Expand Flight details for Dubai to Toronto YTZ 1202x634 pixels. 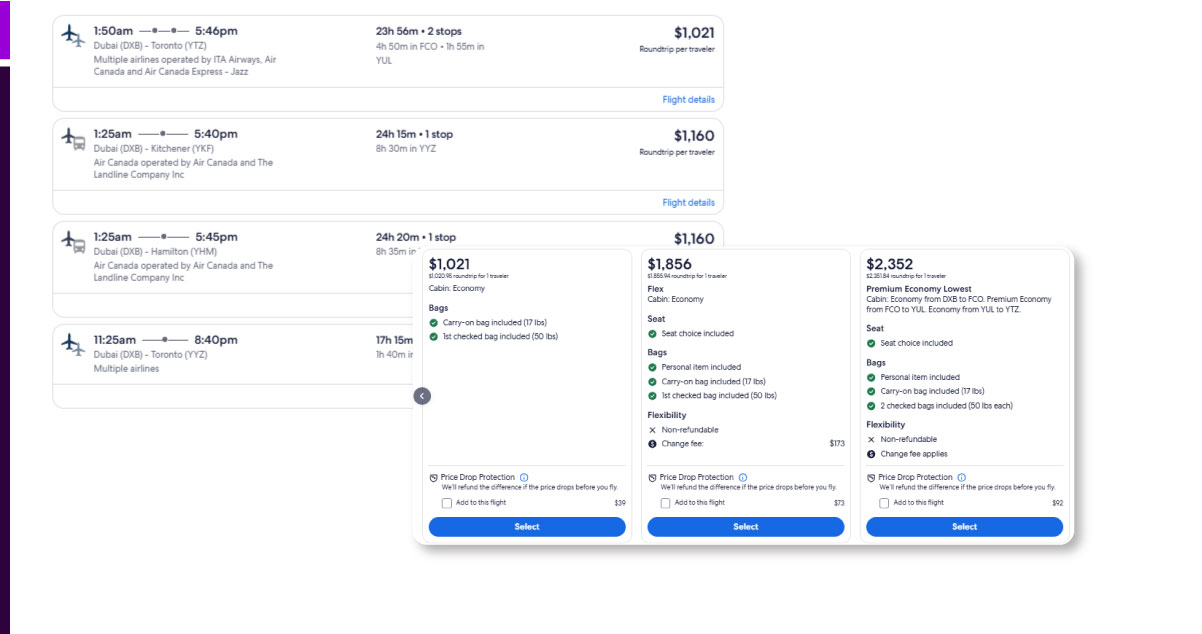coord(688,100)
